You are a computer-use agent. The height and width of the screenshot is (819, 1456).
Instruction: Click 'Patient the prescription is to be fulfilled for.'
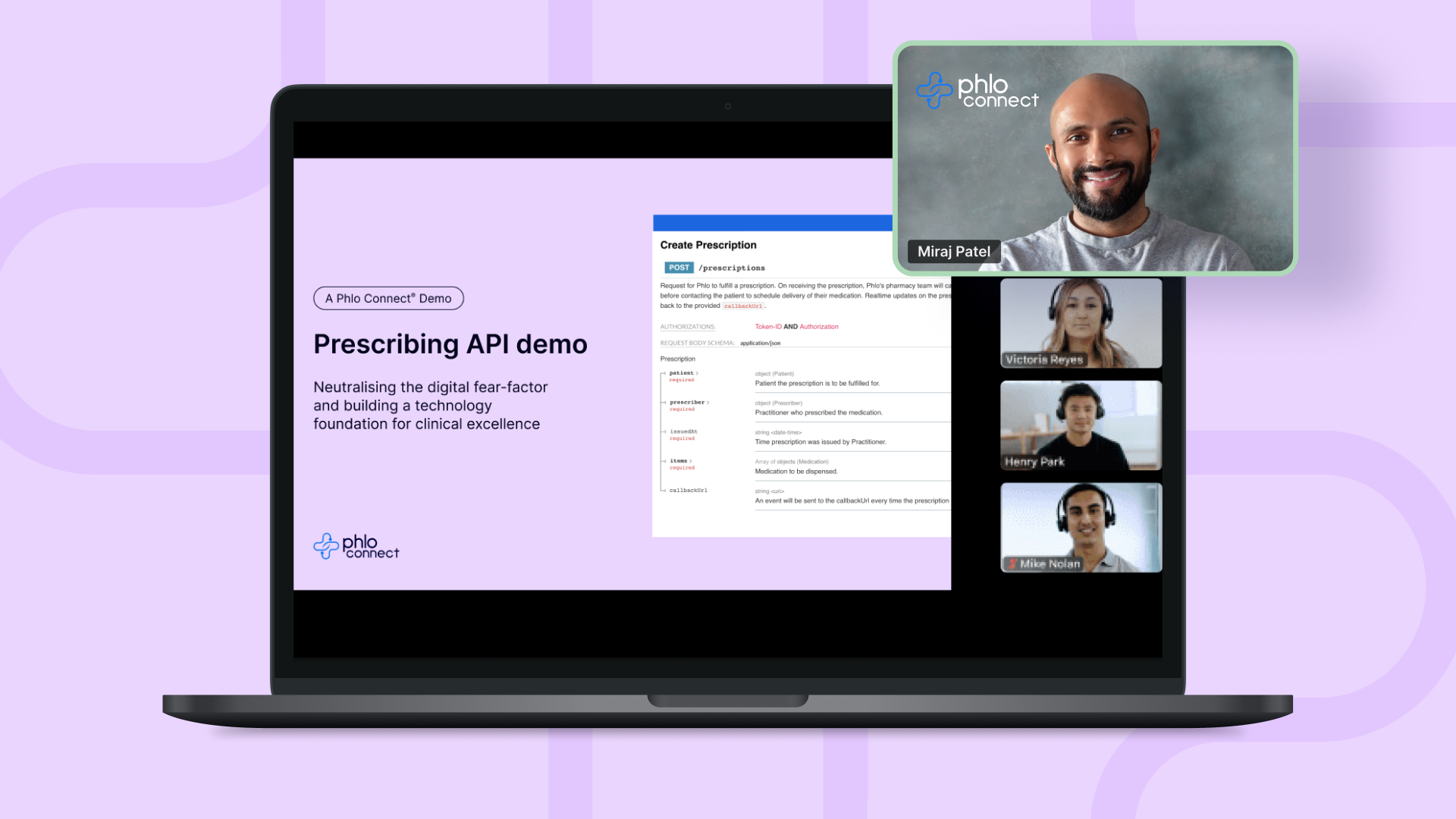(817, 384)
